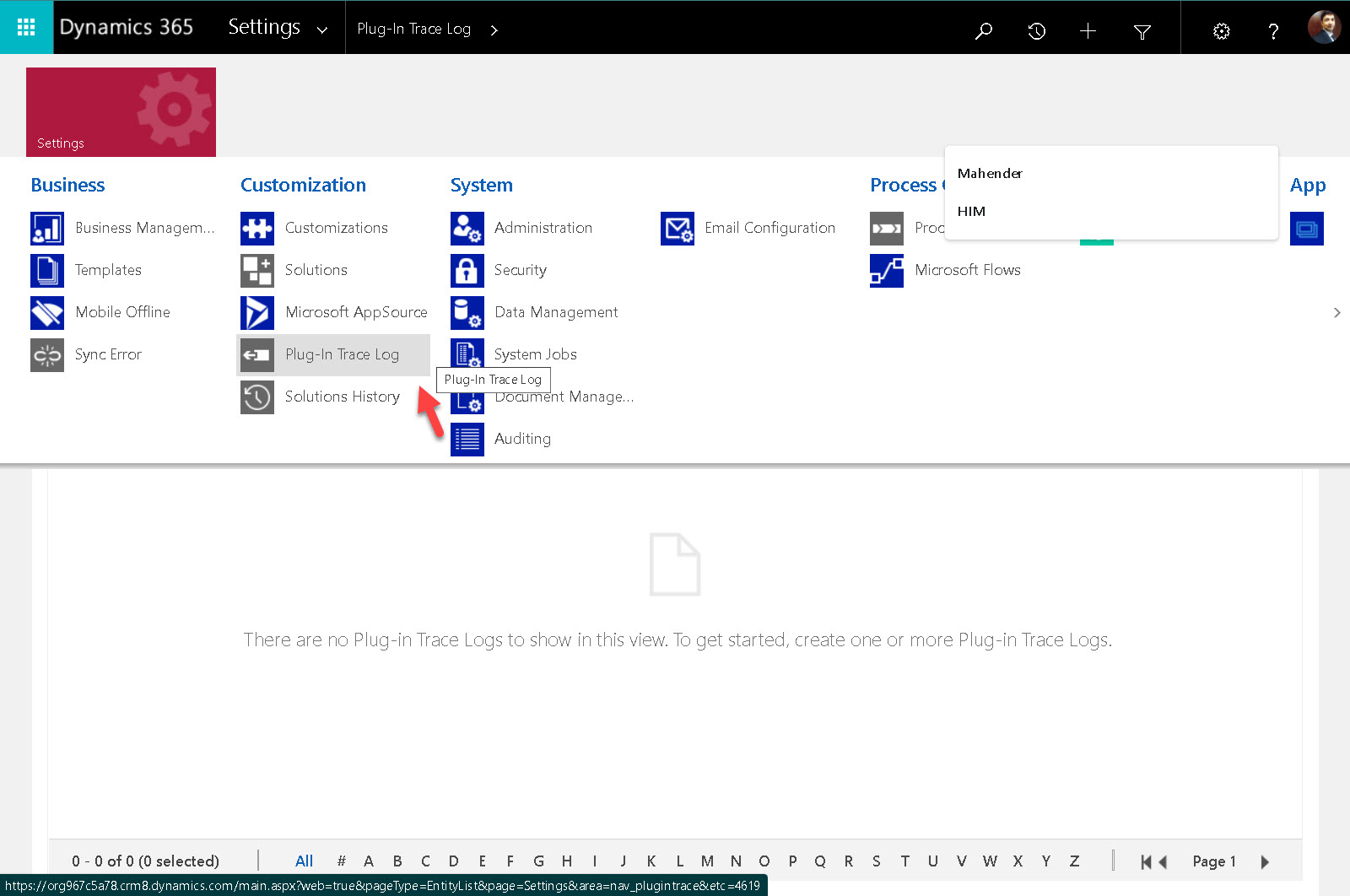Select Security under System
The image size is (1350, 896).
pos(521,270)
